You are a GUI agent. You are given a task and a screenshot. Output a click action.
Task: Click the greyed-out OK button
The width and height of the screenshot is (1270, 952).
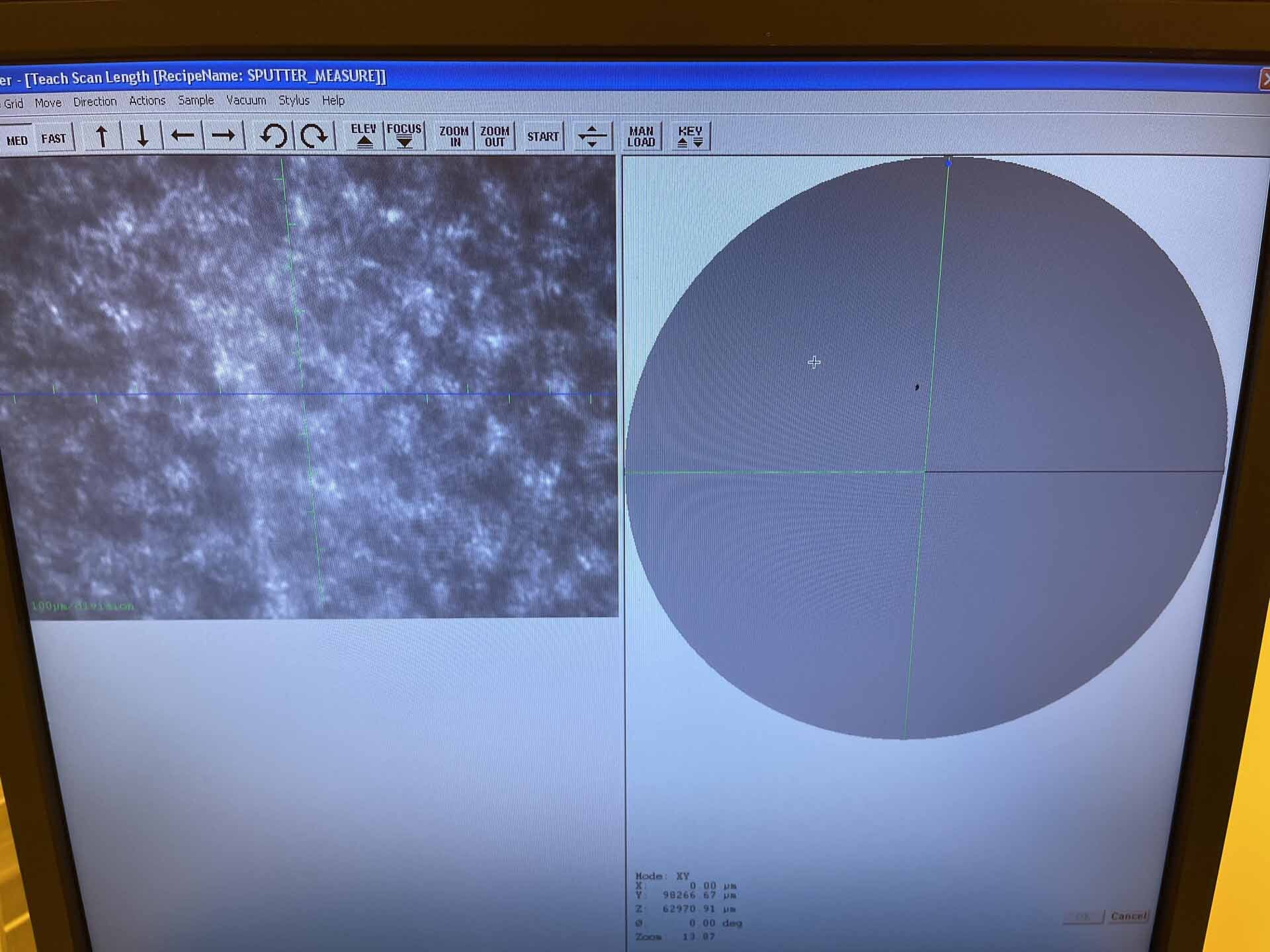pyautogui.click(x=1083, y=917)
